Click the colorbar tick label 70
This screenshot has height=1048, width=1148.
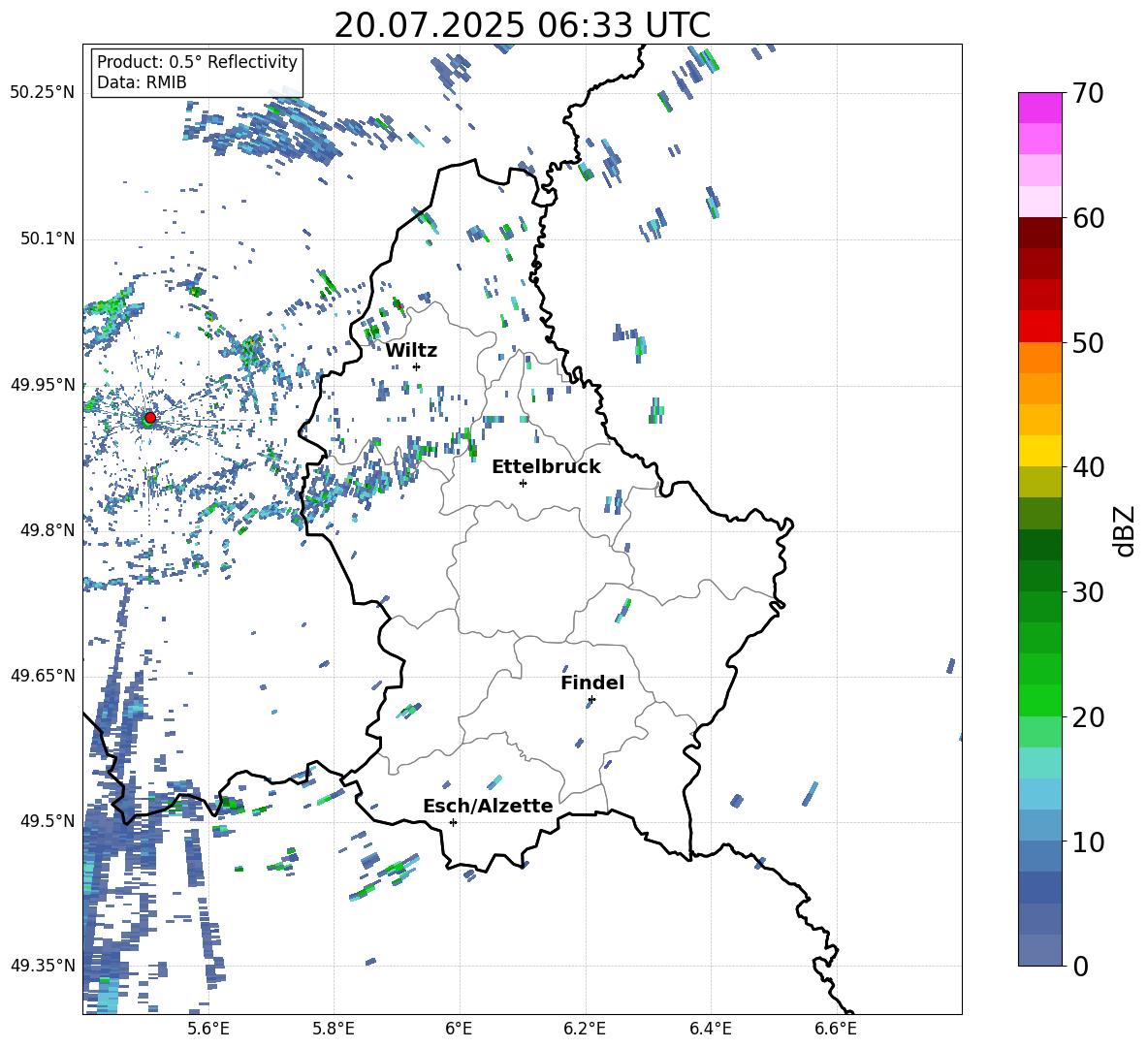[x=1087, y=93]
